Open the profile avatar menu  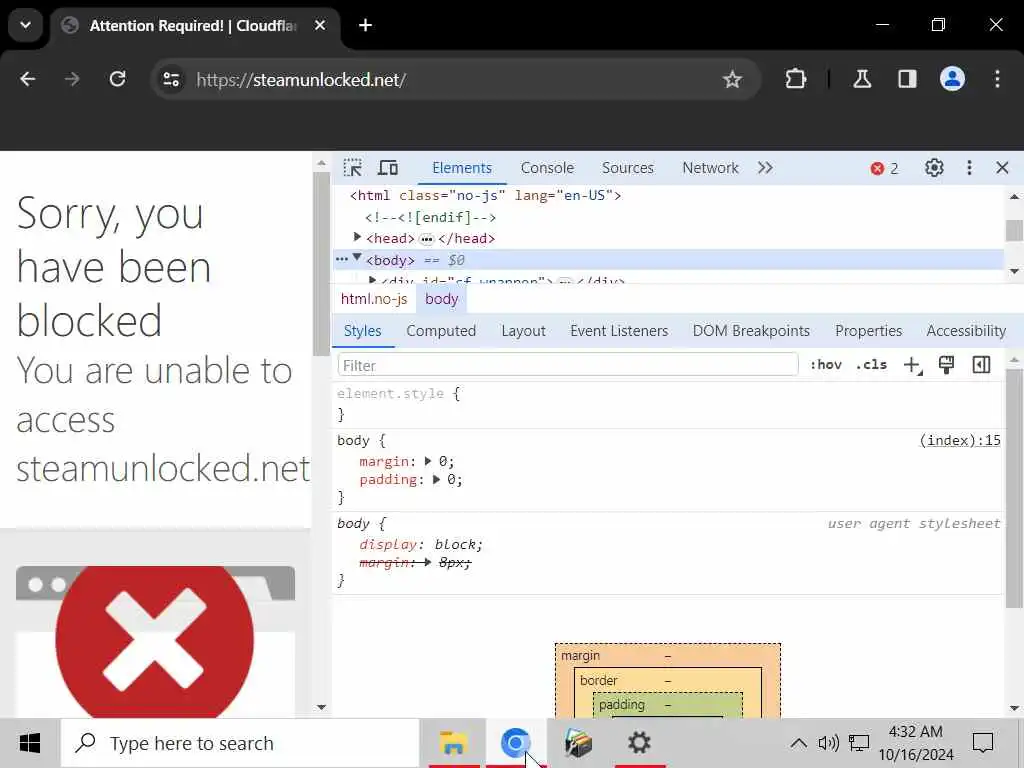click(x=952, y=79)
